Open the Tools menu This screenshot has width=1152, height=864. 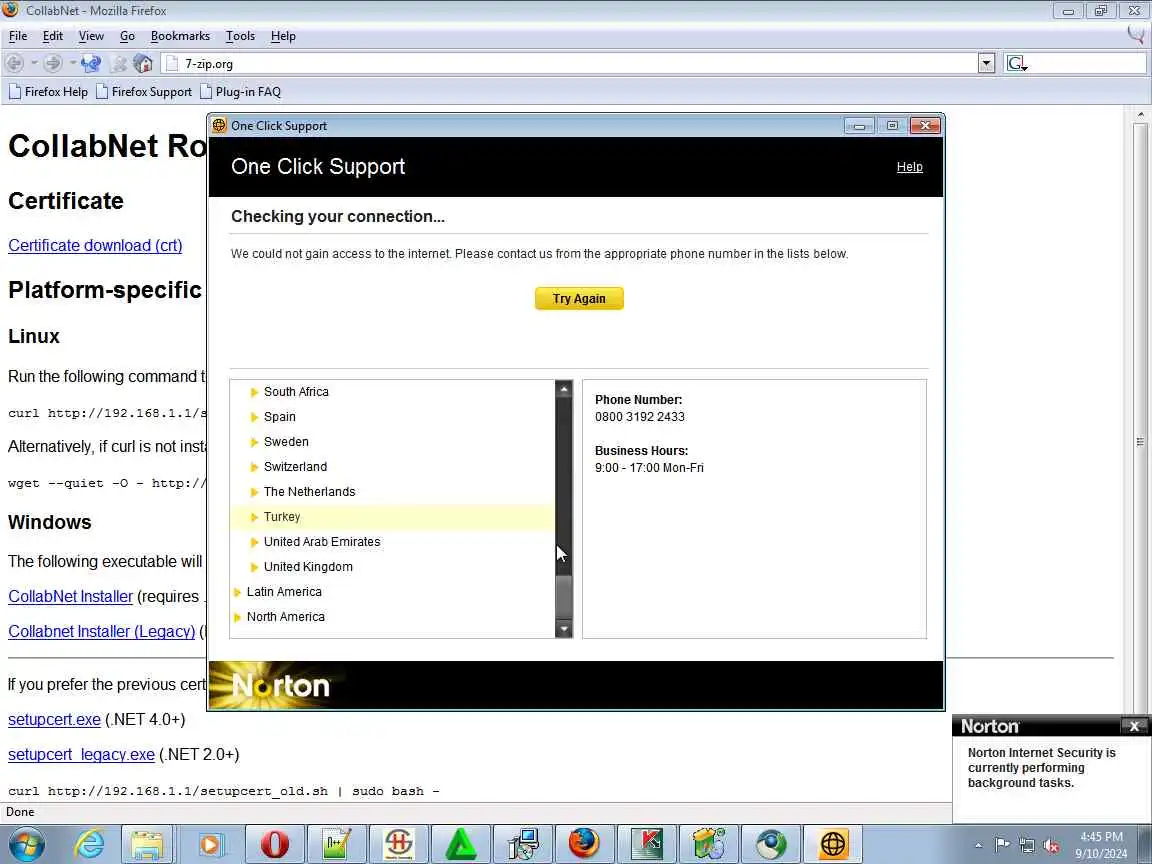(240, 36)
